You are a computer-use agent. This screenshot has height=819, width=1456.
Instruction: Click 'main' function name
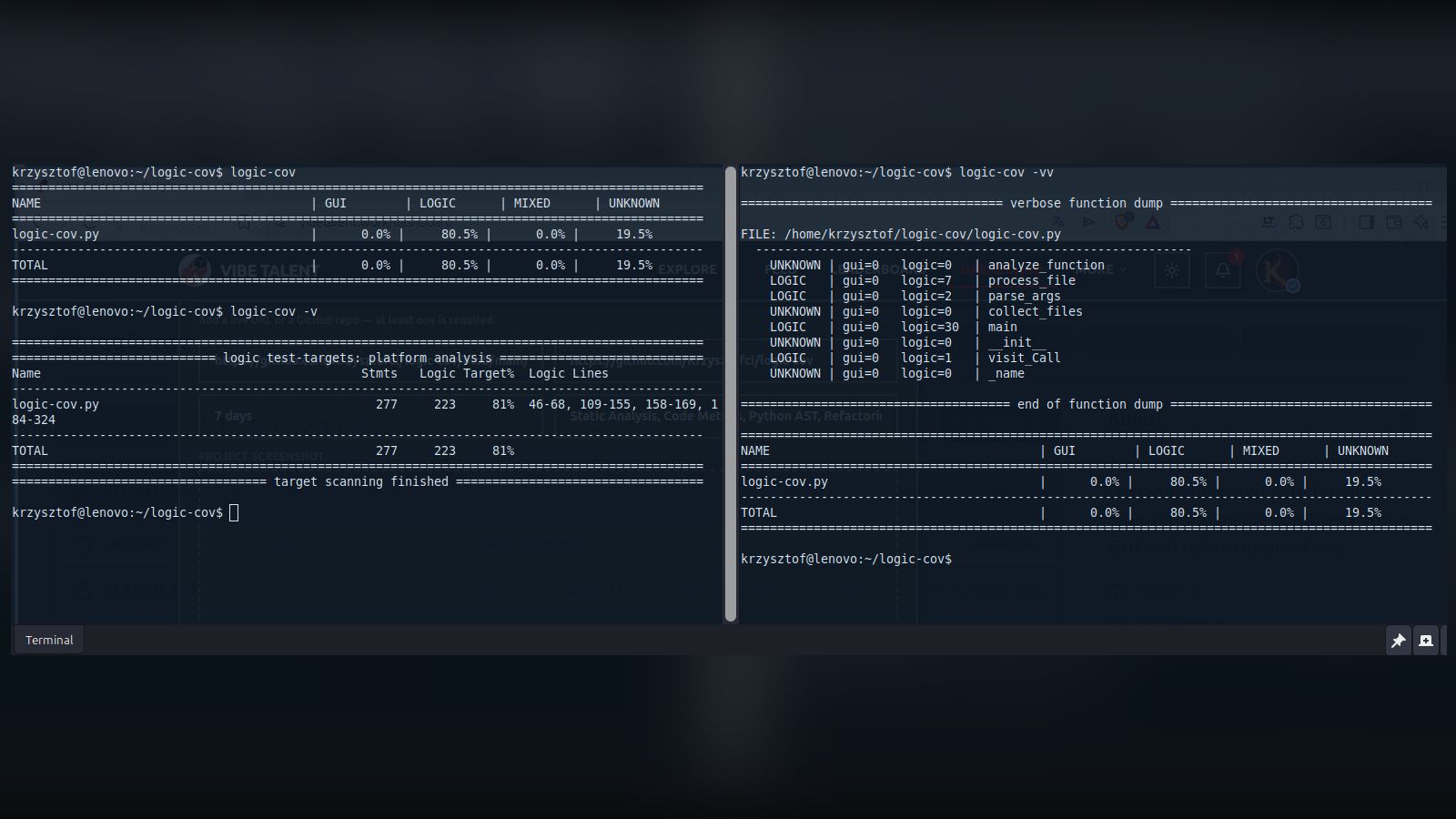1003,327
